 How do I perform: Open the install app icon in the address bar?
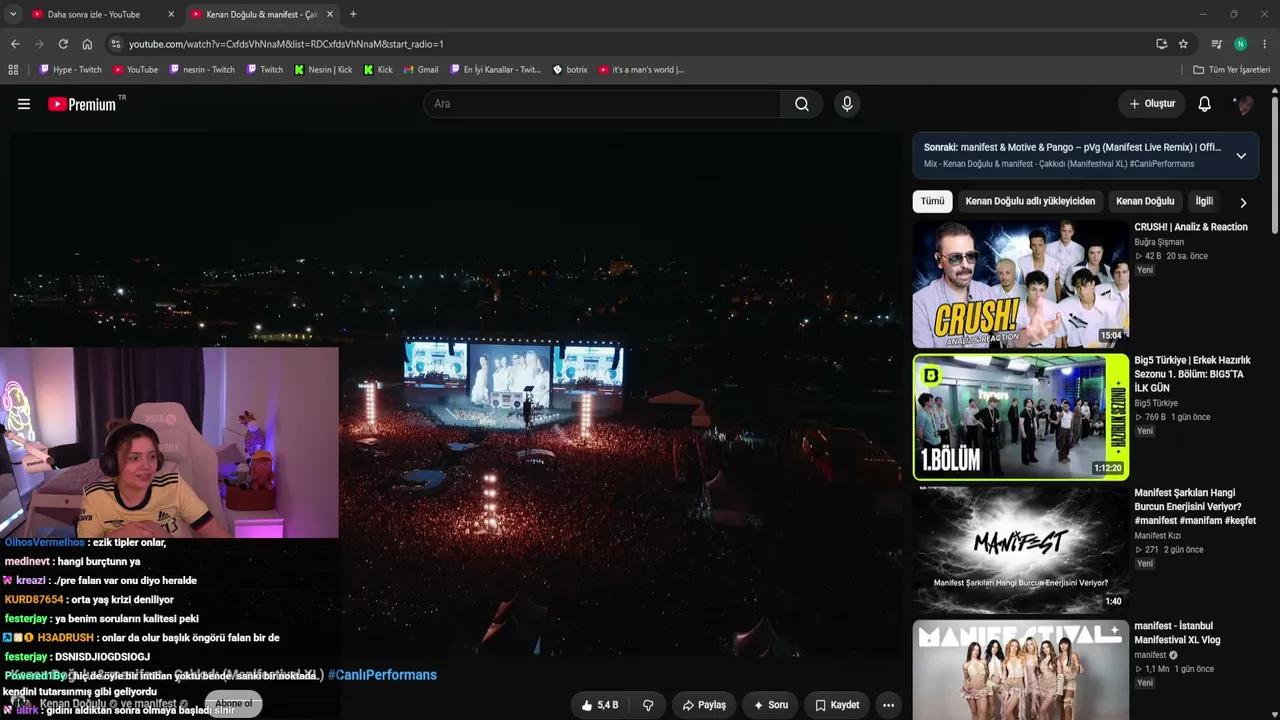coord(1161,44)
